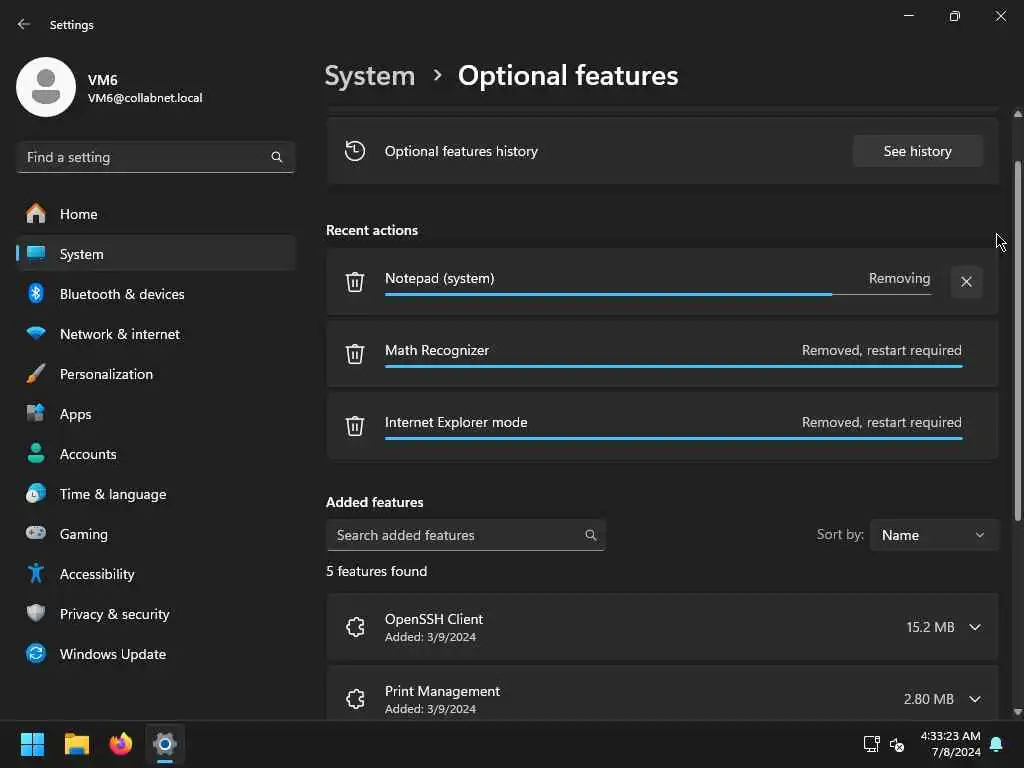Click the System breadcrumb link

click(x=370, y=76)
